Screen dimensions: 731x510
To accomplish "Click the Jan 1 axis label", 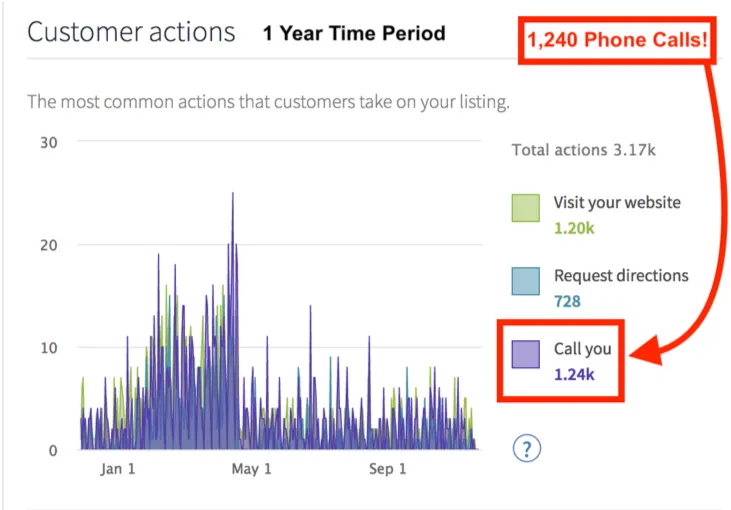I will [117, 469].
